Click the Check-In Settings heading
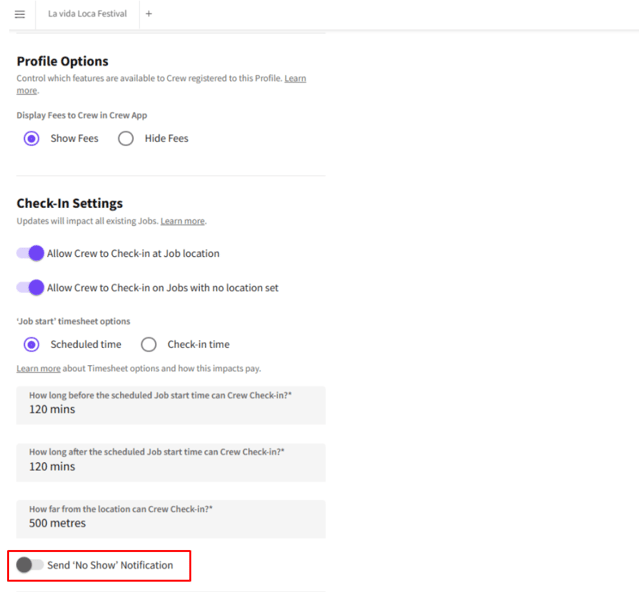The height and width of the screenshot is (592, 639). tap(69, 203)
